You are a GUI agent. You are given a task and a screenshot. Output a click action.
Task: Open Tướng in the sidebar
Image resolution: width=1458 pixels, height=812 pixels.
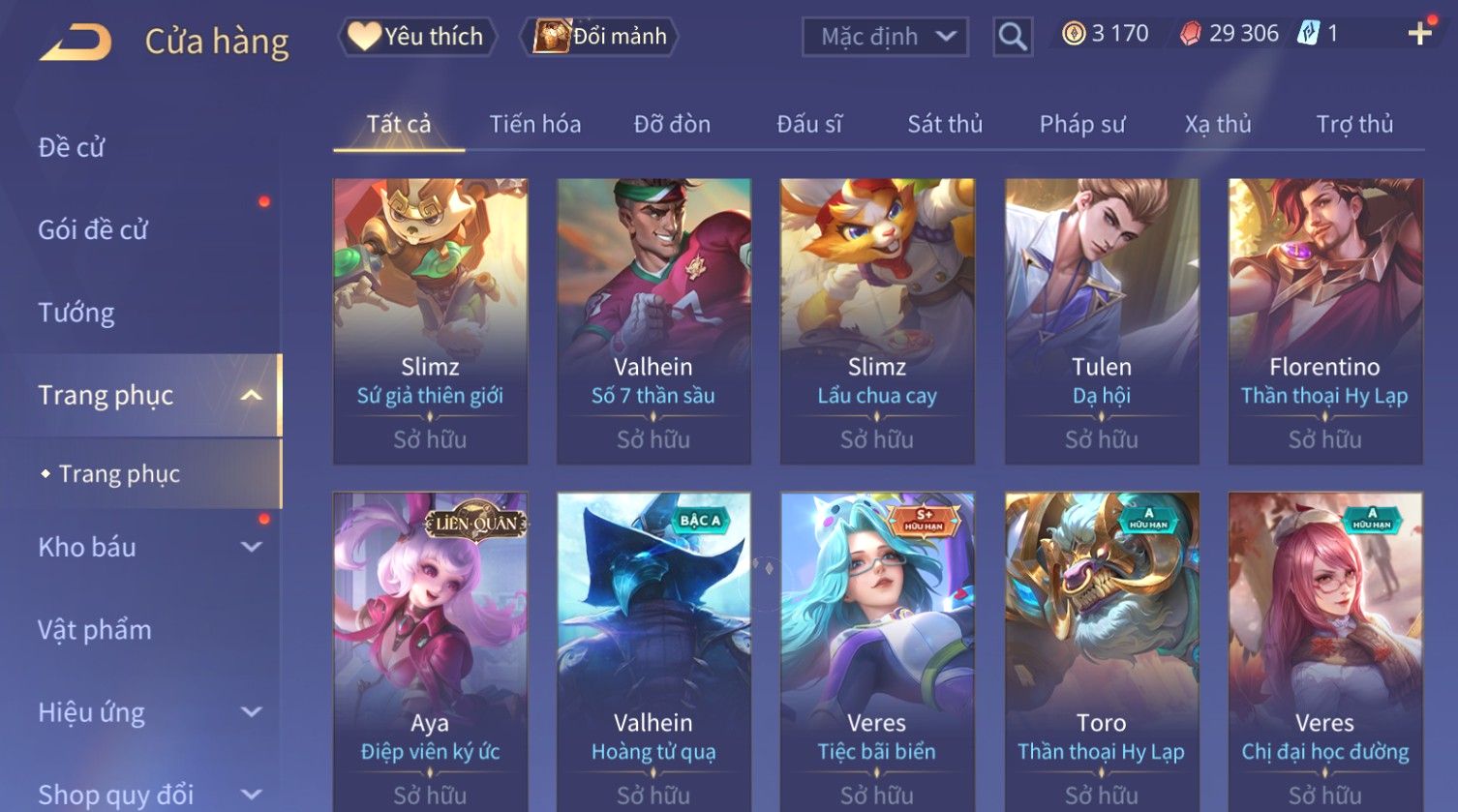[x=76, y=313]
